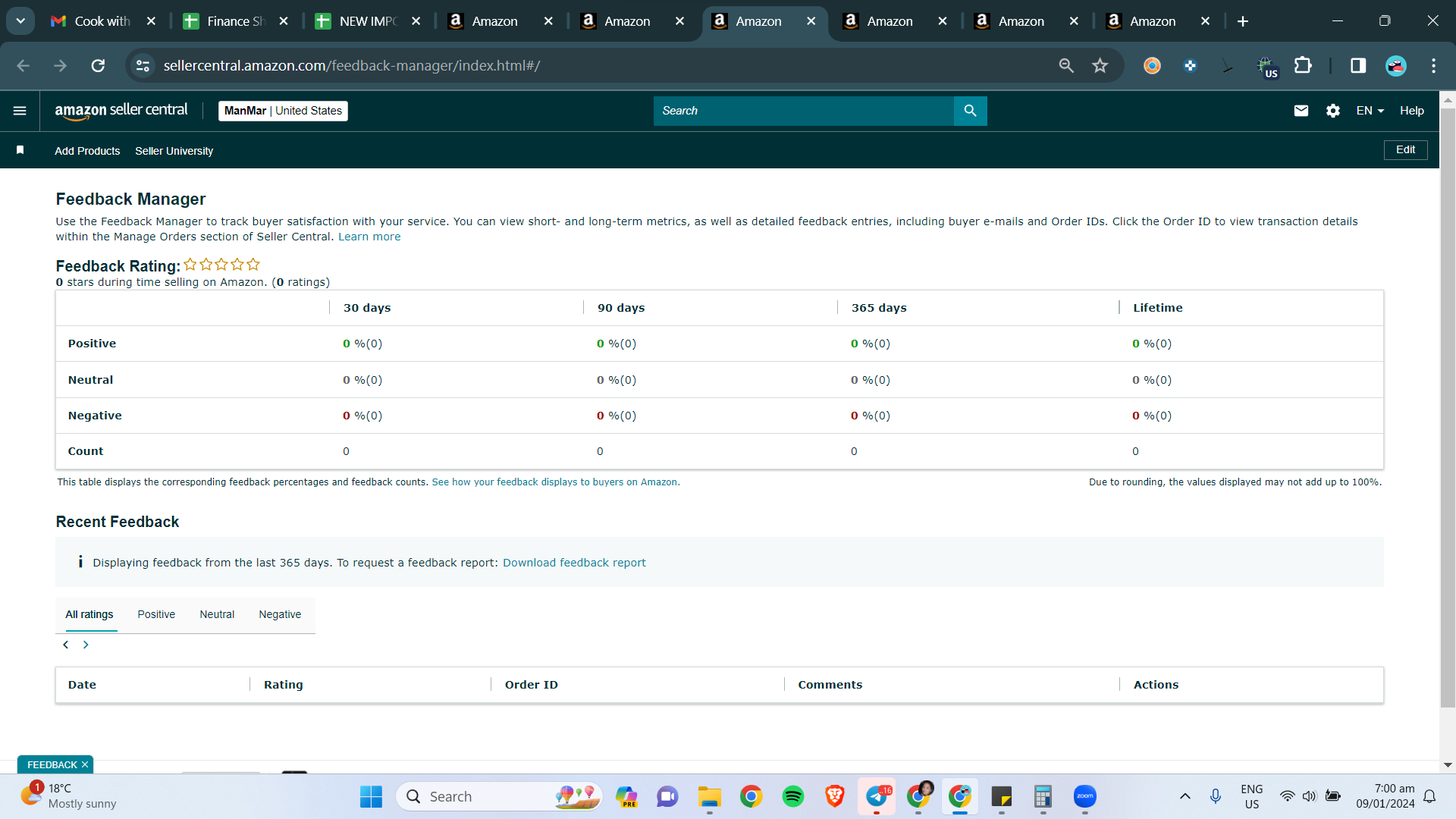The image size is (1456, 819).
Task: Select the All ratings tab
Action: (x=89, y=614)
